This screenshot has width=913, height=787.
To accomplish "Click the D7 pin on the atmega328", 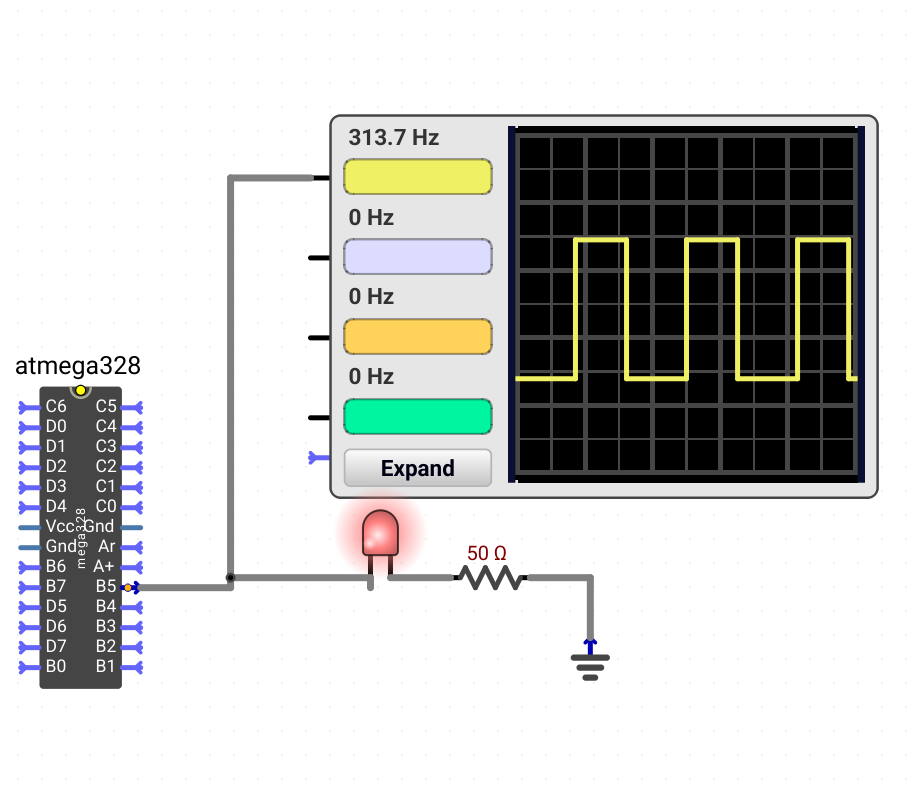I will (x=29, y=647).
